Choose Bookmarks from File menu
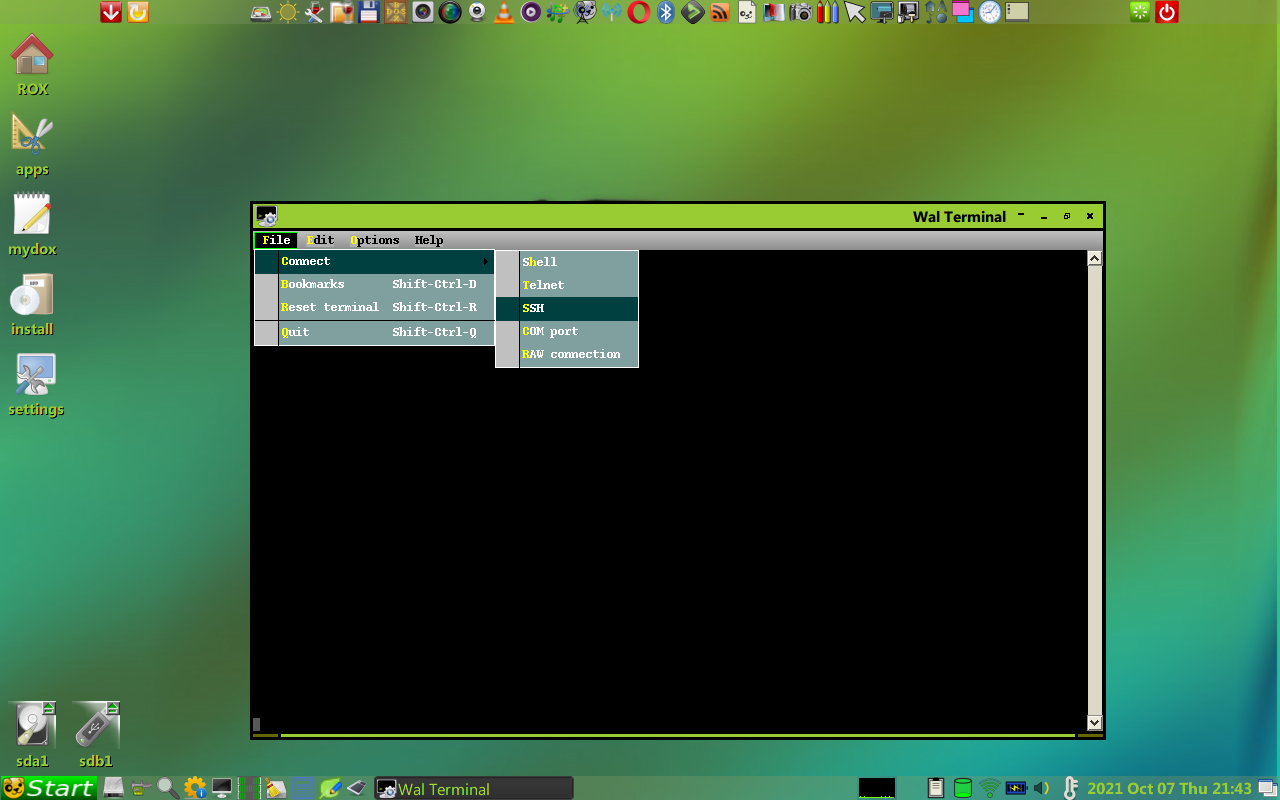 click(x=375, y=284)
